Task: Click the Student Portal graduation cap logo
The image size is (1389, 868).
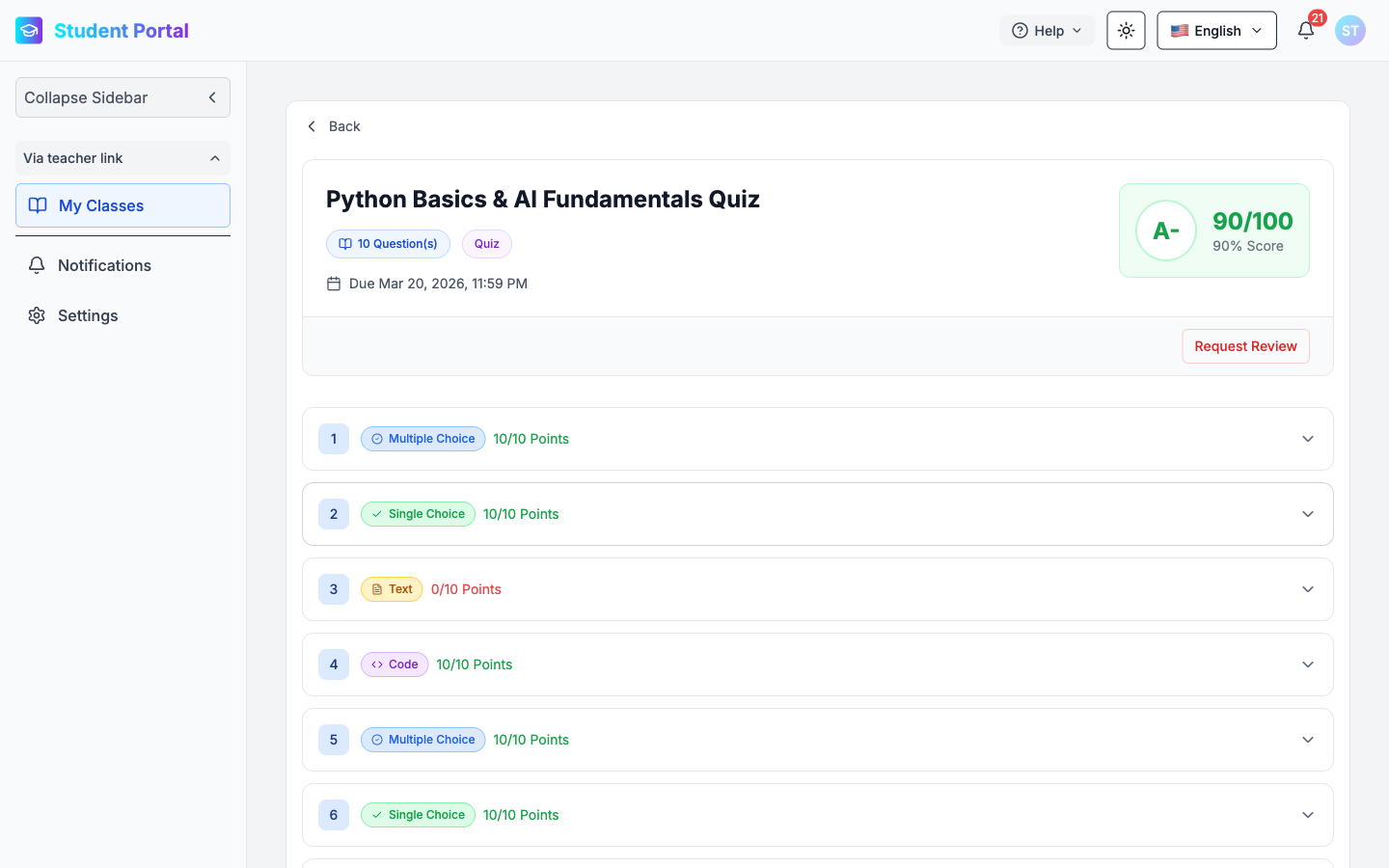Action: click(29, 31)
